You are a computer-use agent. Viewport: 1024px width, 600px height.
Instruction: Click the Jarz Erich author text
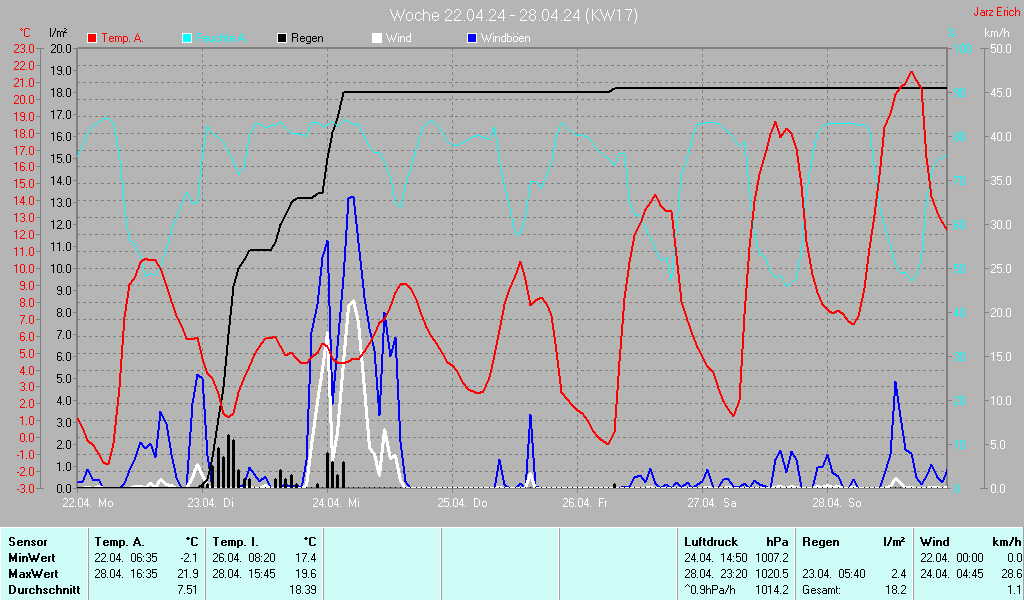(997, 12)
